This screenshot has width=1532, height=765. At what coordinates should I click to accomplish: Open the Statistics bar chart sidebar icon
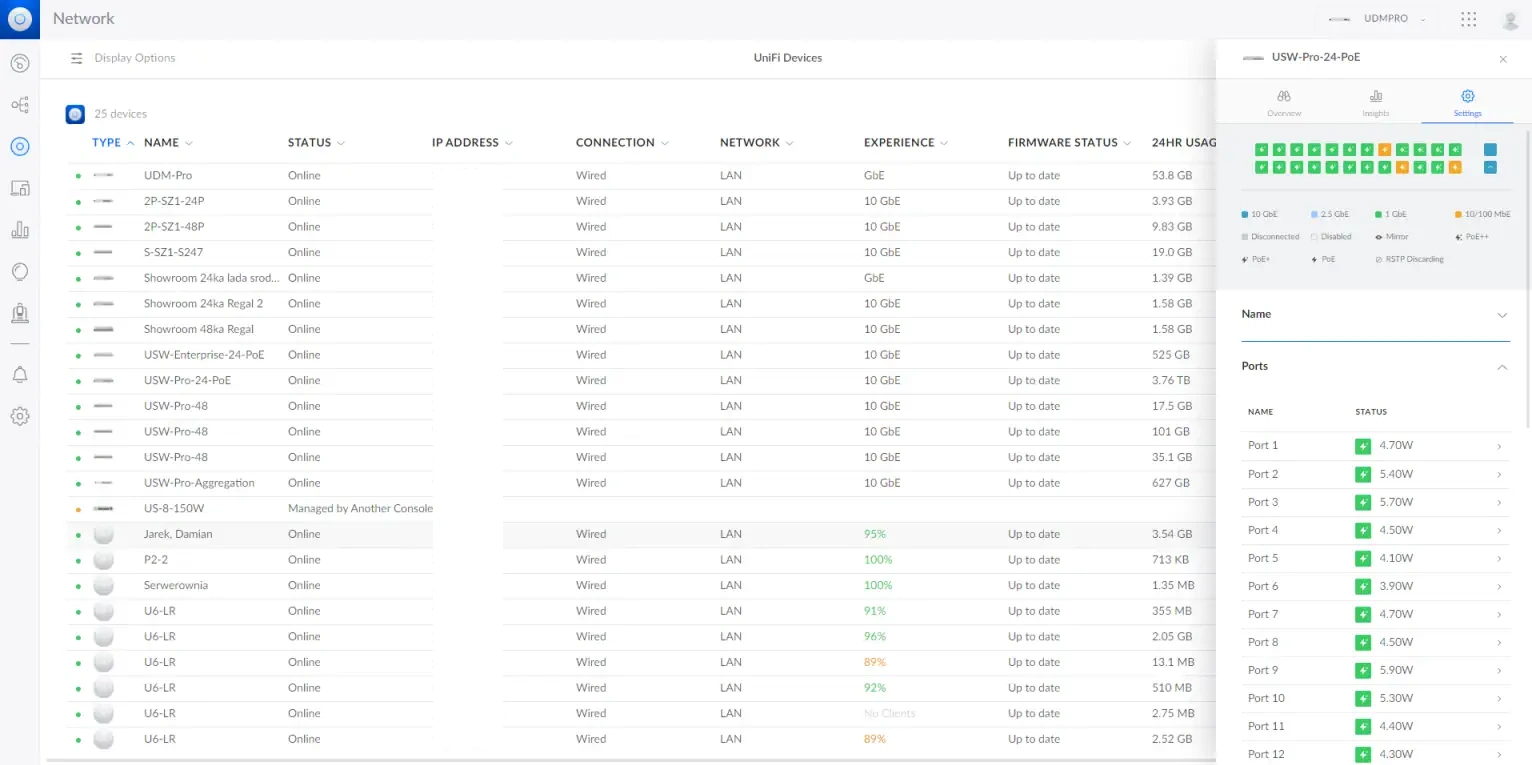click(20, 230)
